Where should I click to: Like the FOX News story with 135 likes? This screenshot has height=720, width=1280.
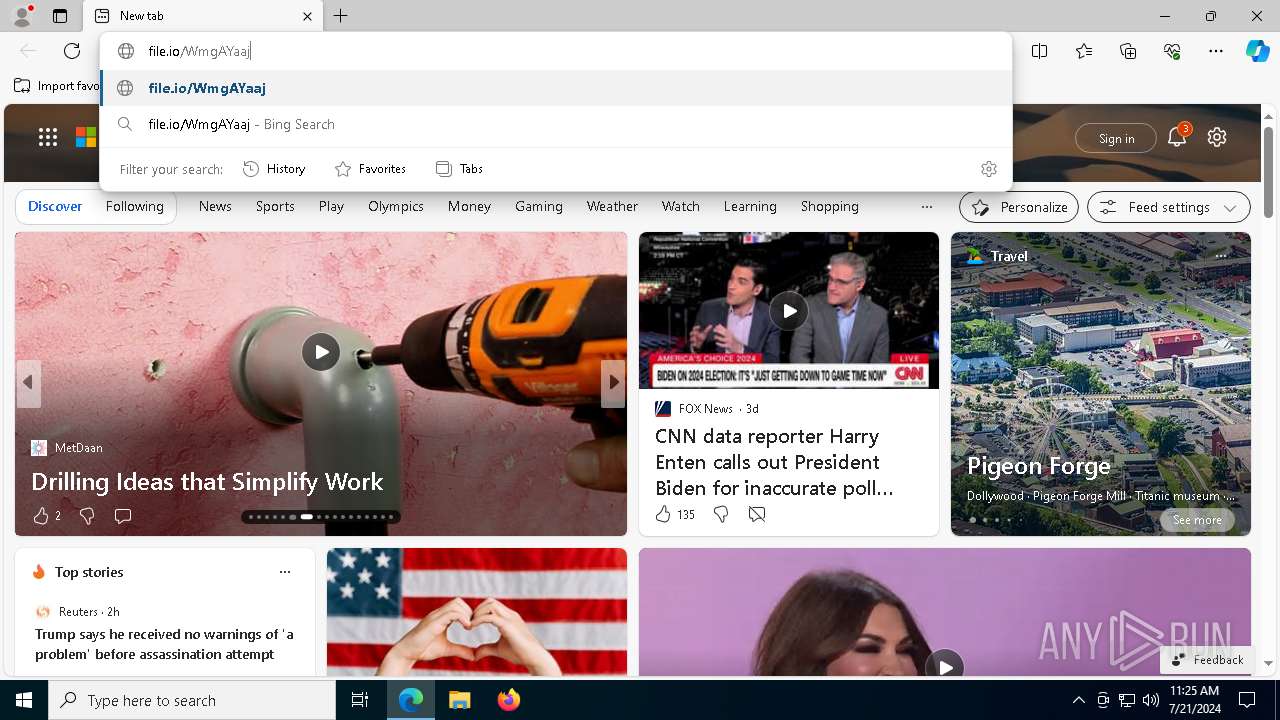674,514
